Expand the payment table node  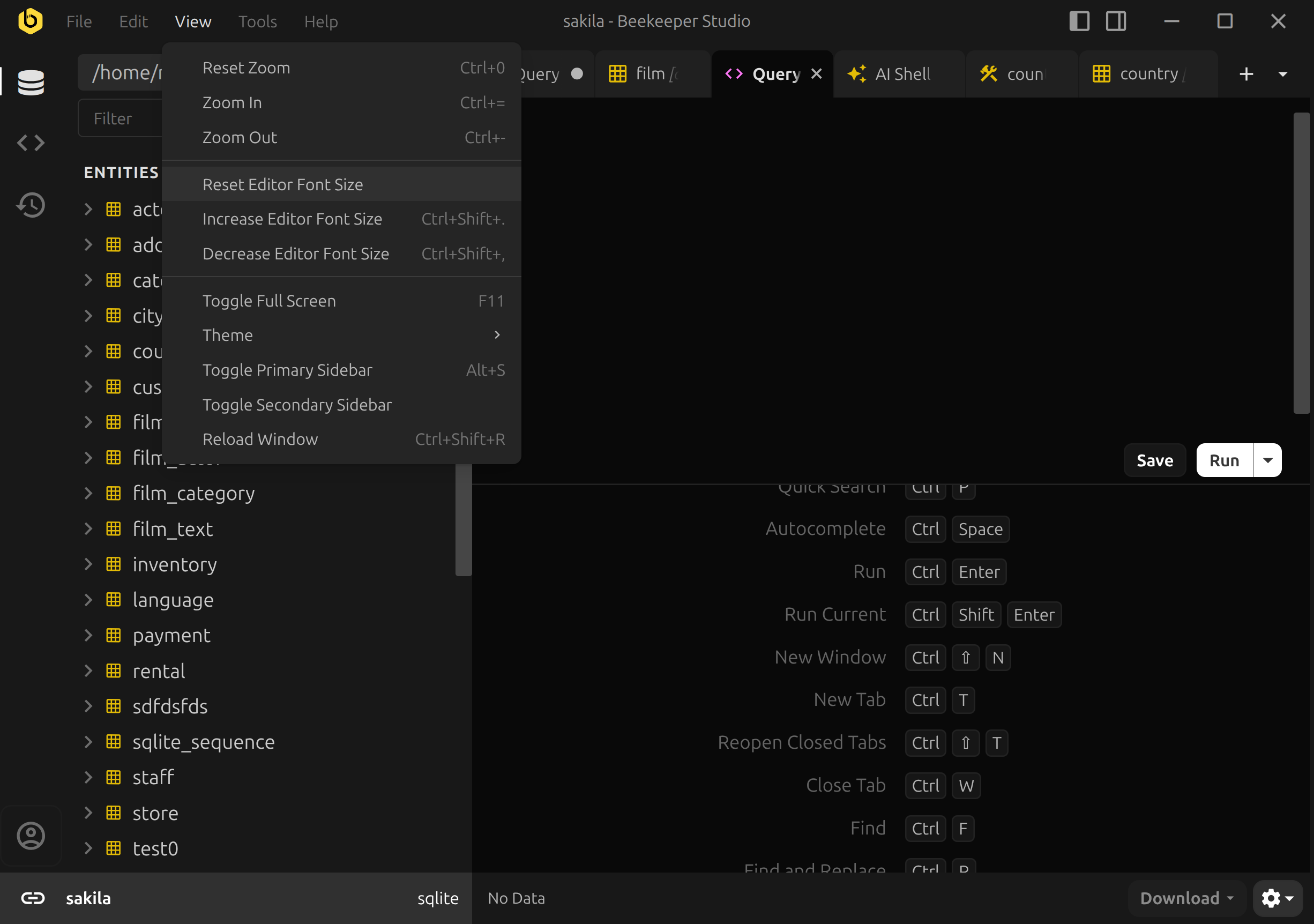click(88, 635)
